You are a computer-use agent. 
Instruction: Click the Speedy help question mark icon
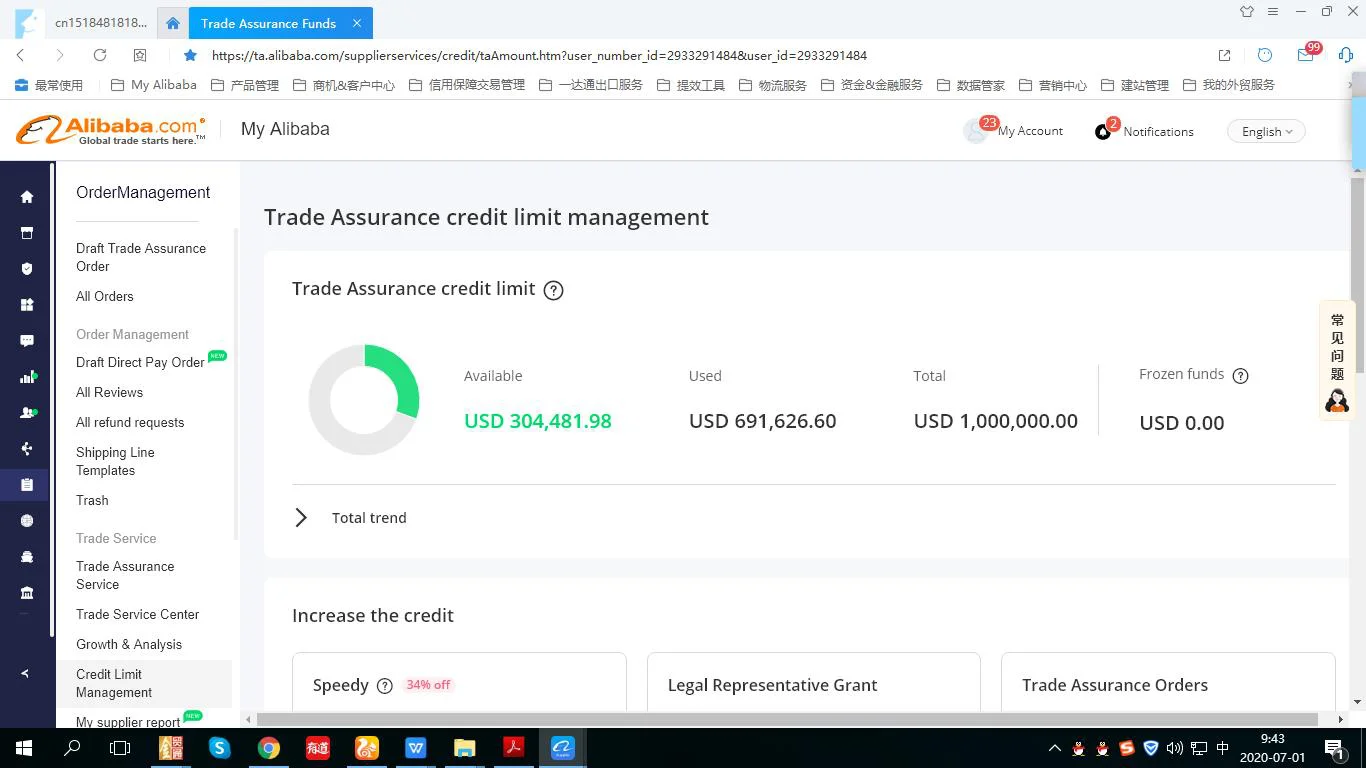click(x=384, y=686)
